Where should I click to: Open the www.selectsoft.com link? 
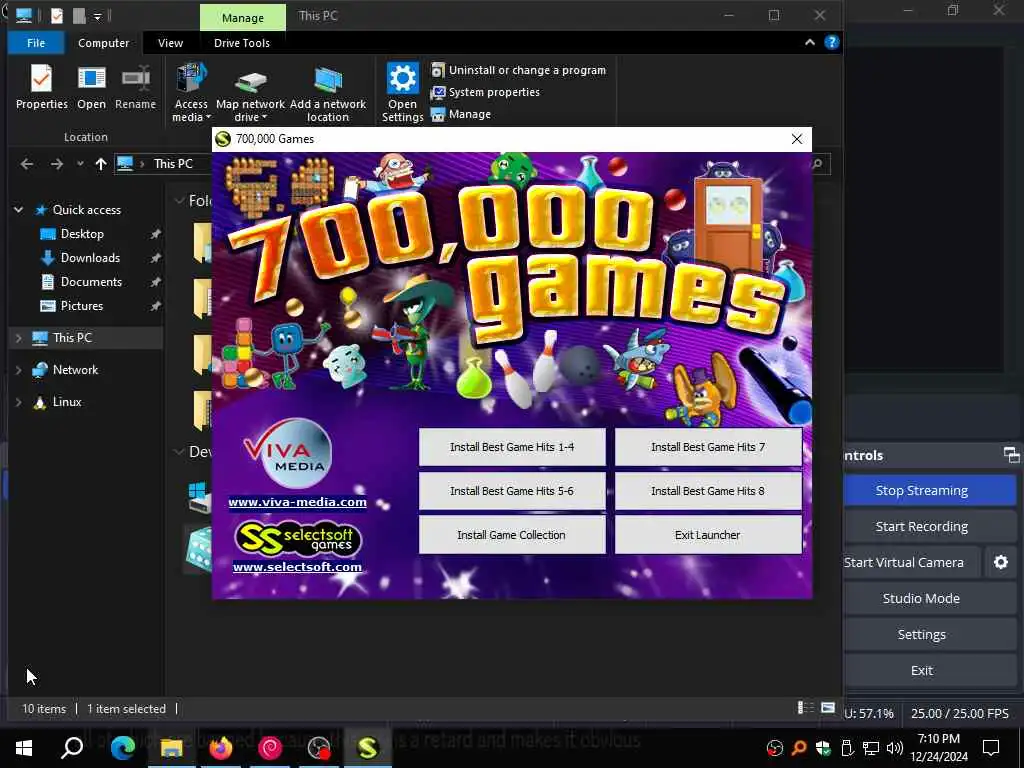pos(297,567)
